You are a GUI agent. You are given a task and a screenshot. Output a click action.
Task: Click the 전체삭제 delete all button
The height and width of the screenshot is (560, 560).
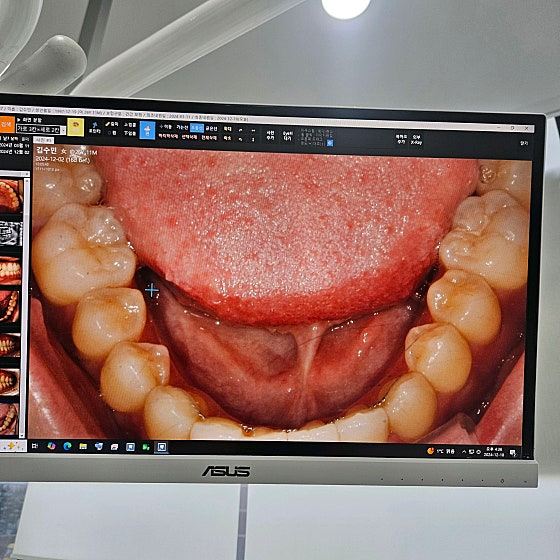[x=209, y=138]
